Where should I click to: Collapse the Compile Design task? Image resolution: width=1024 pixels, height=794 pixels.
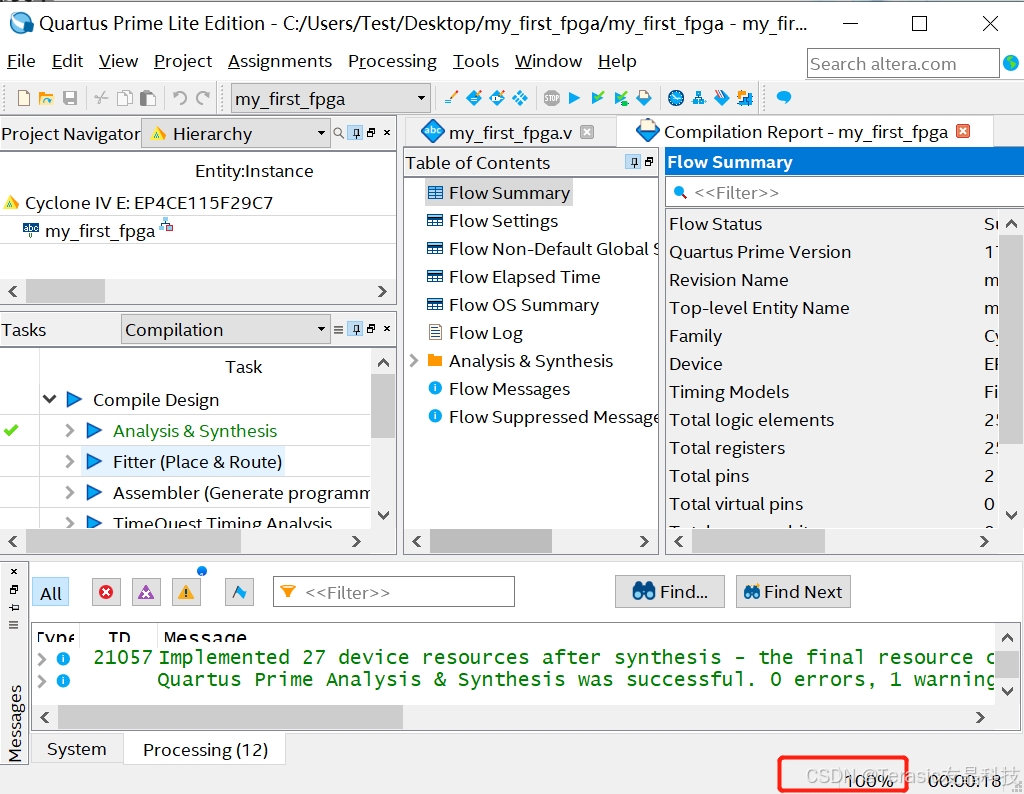[50, 399]
